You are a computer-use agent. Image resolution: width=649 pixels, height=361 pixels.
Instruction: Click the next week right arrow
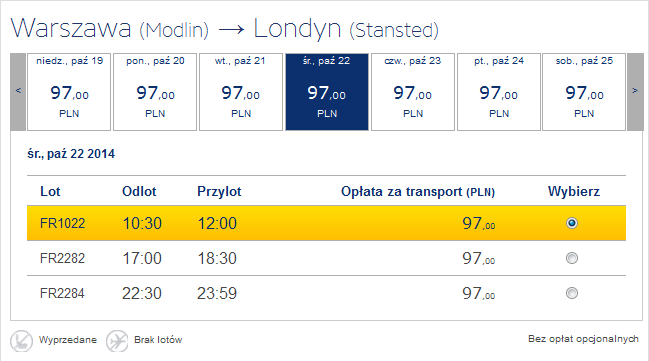(635, 92)
